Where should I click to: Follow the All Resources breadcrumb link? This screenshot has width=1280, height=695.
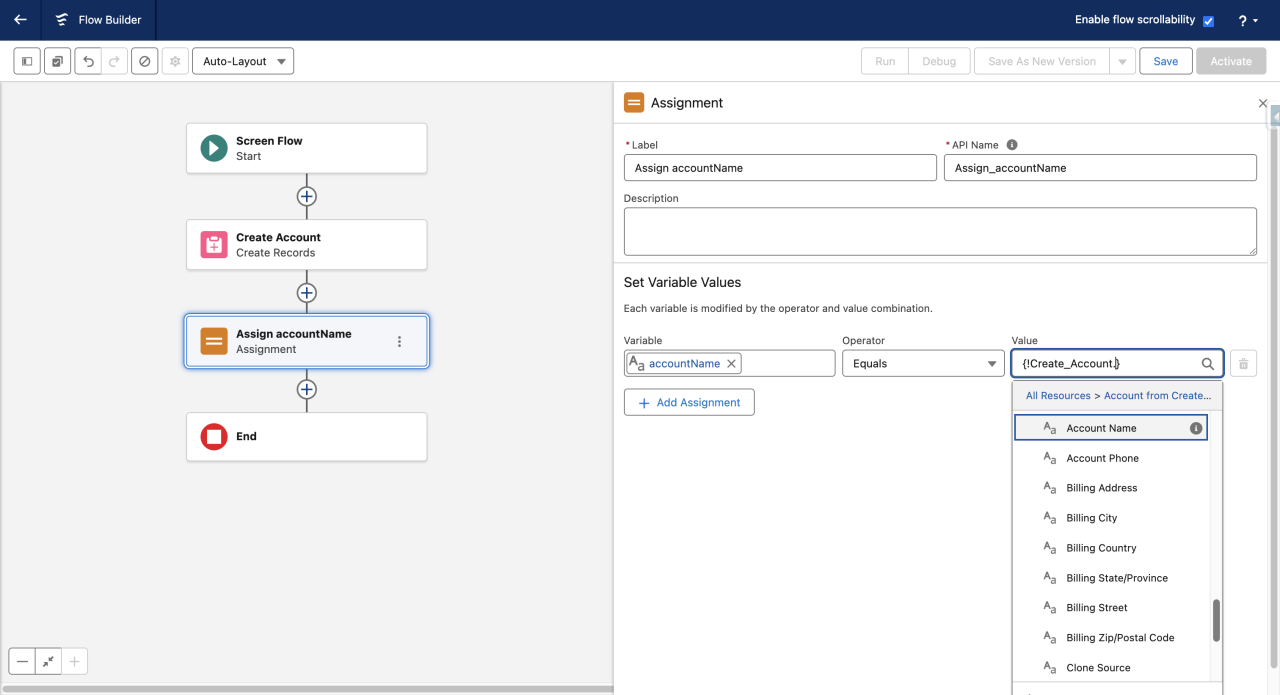click(1059, 395)
